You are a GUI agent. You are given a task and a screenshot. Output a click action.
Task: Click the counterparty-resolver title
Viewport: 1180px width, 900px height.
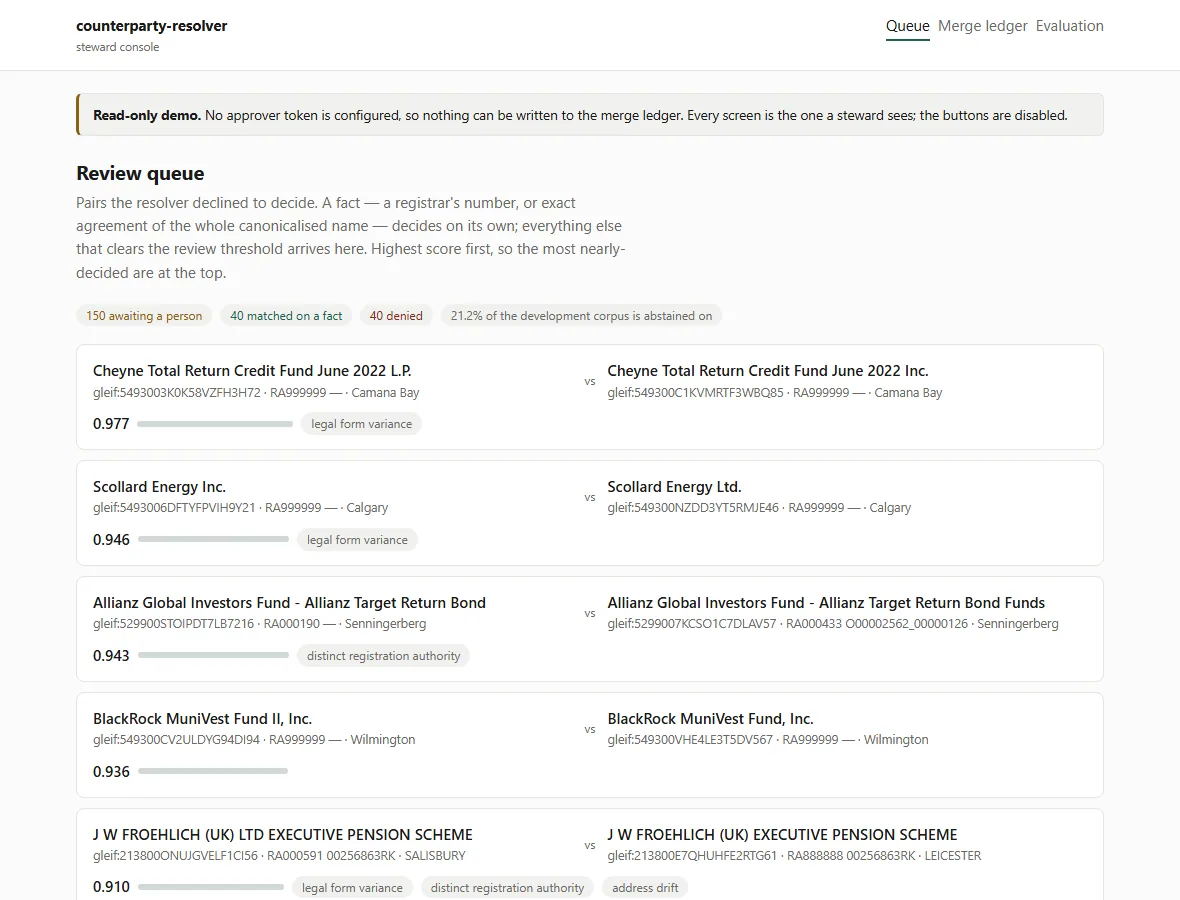151,26
